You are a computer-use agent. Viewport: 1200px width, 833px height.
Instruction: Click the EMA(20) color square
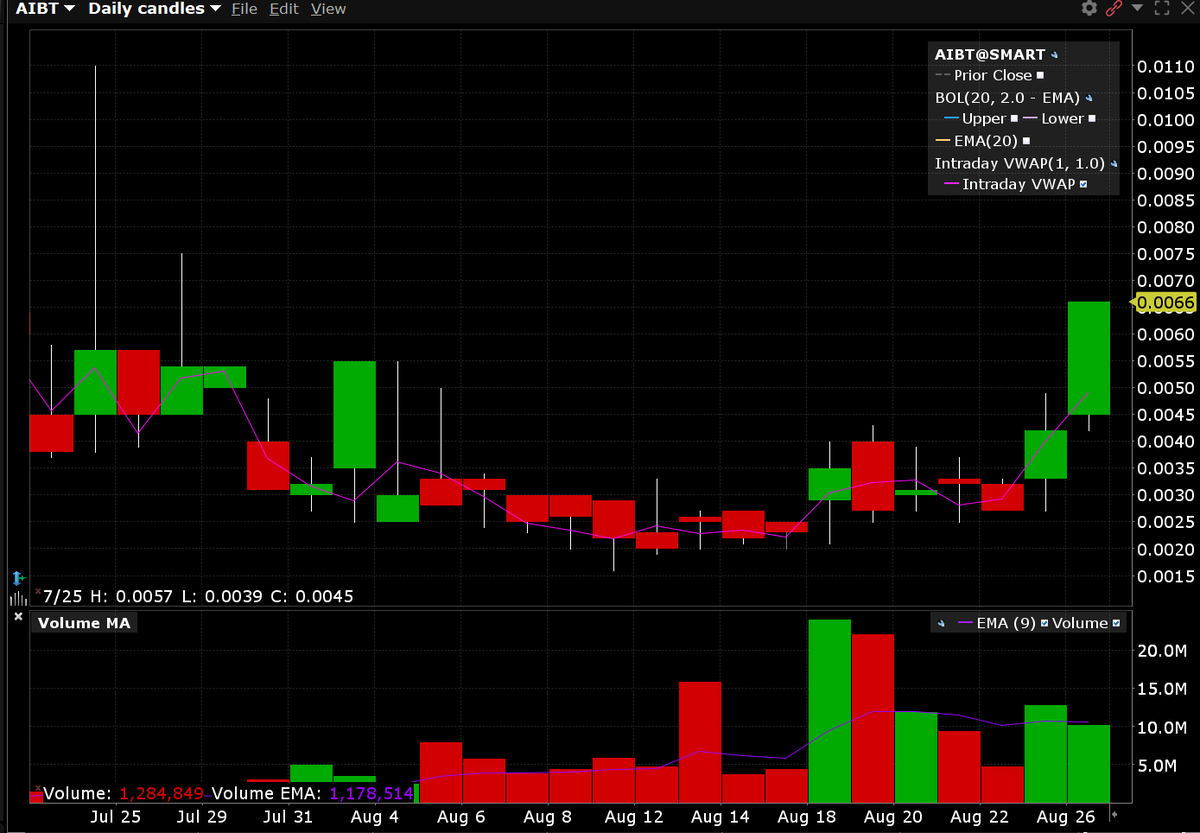[x=1027, y=140]
